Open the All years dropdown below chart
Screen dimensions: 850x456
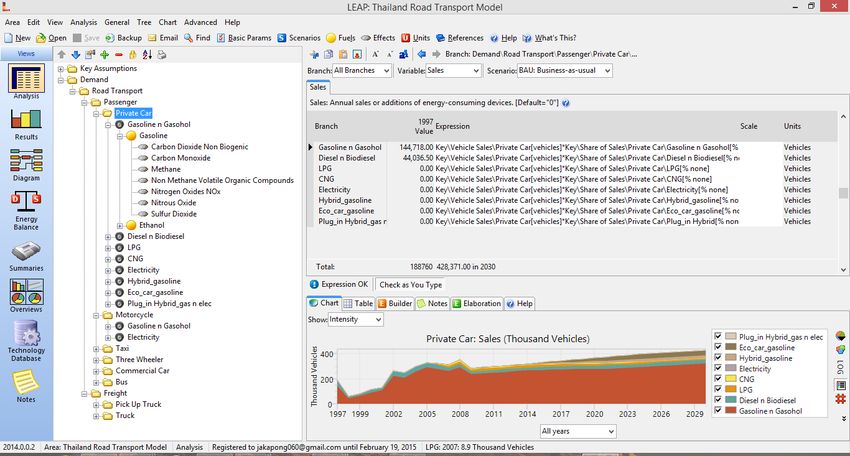(578, 431)
